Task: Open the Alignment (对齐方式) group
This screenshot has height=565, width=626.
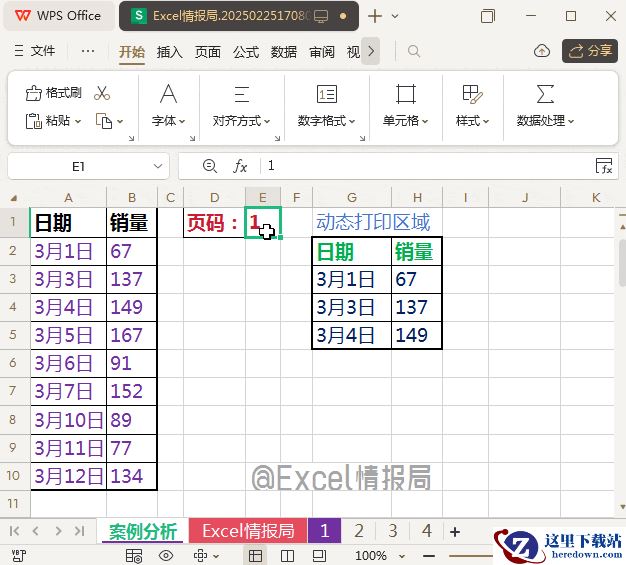Action: point(241,106)
